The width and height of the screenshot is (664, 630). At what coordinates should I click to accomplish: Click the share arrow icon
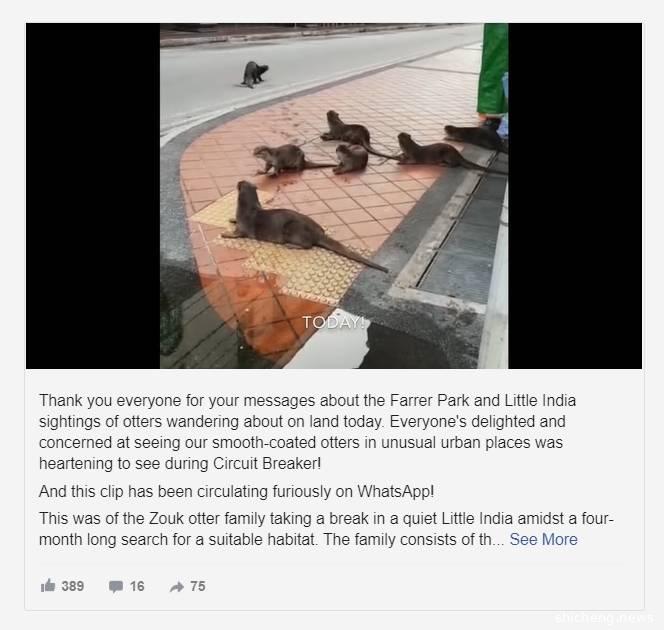177,586
